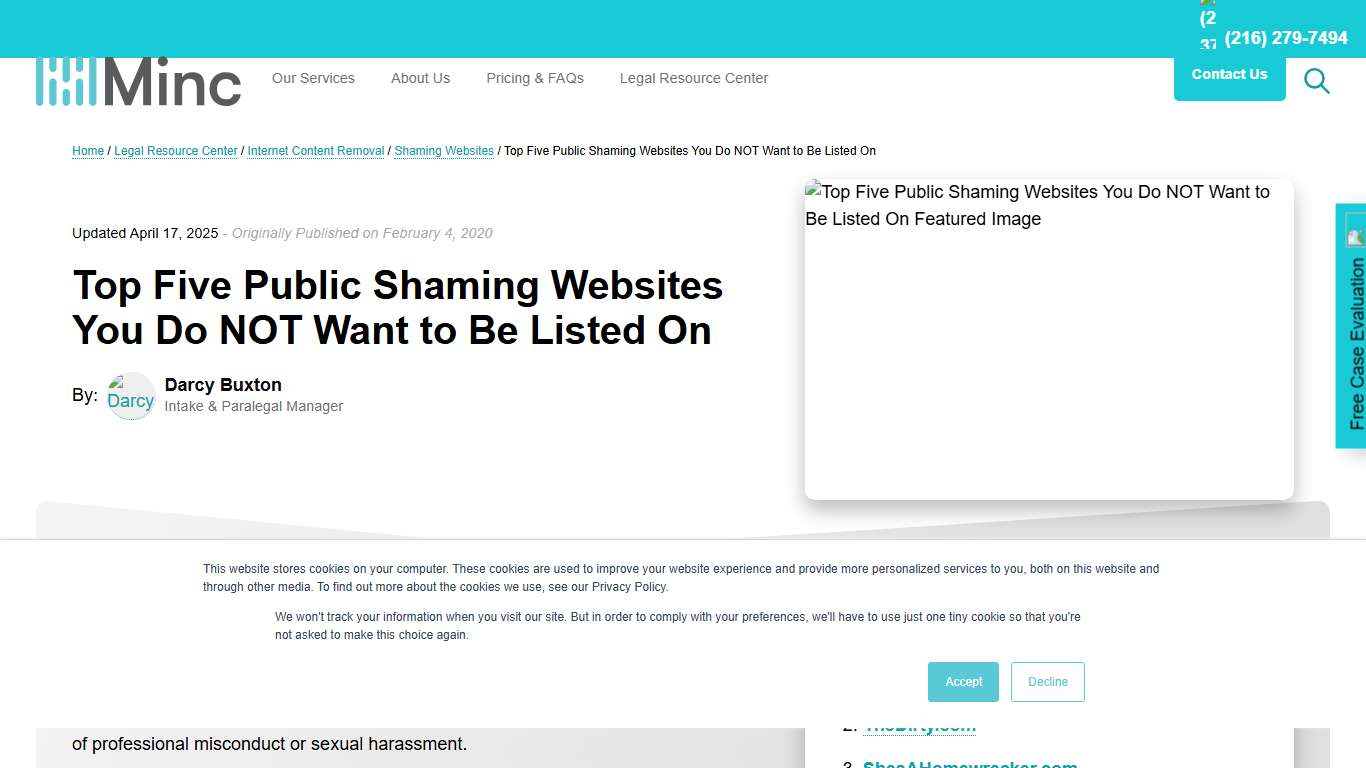Viewport: 1366px width, 768px height.
Task: Click Darcy Buxton's author avatar
Action: [130, 396]
